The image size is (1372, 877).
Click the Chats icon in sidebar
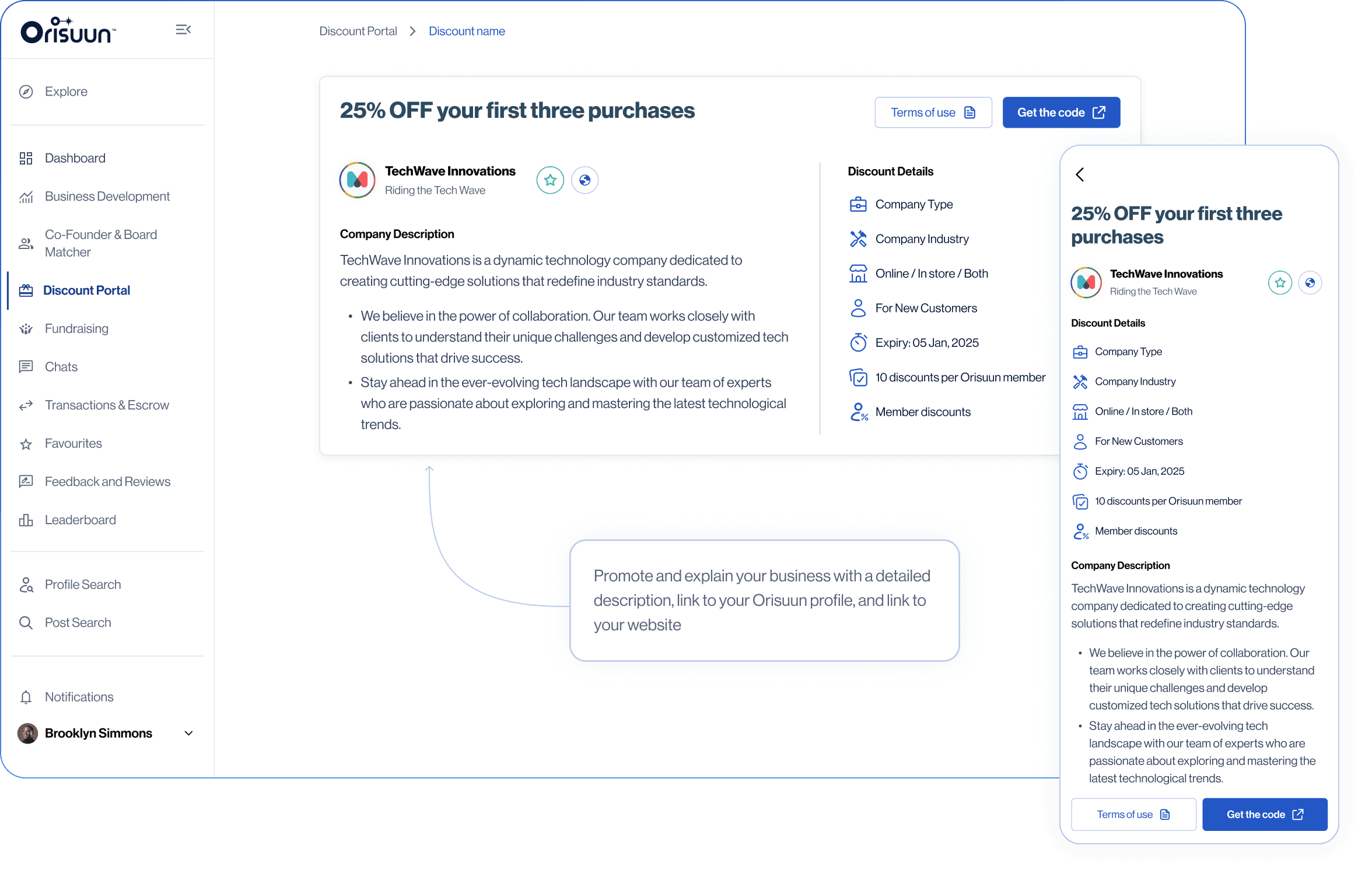pyautogui.click(x=26, y=367)
